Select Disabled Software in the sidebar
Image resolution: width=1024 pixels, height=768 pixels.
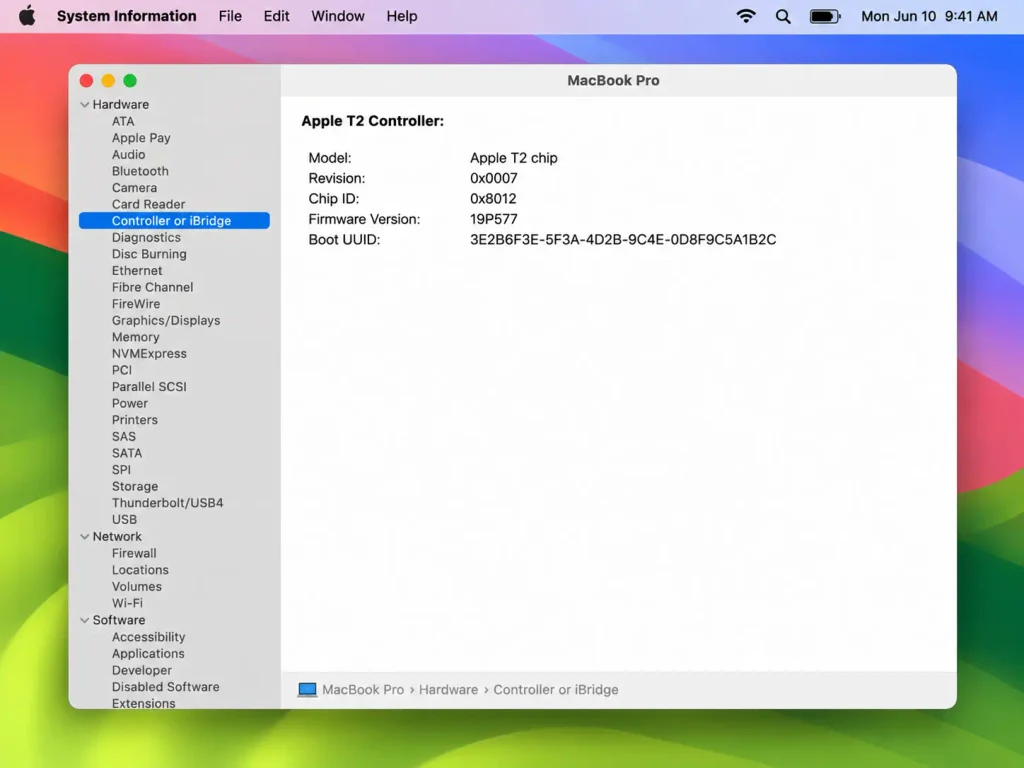pyautogui.click(x=165, y=687)
